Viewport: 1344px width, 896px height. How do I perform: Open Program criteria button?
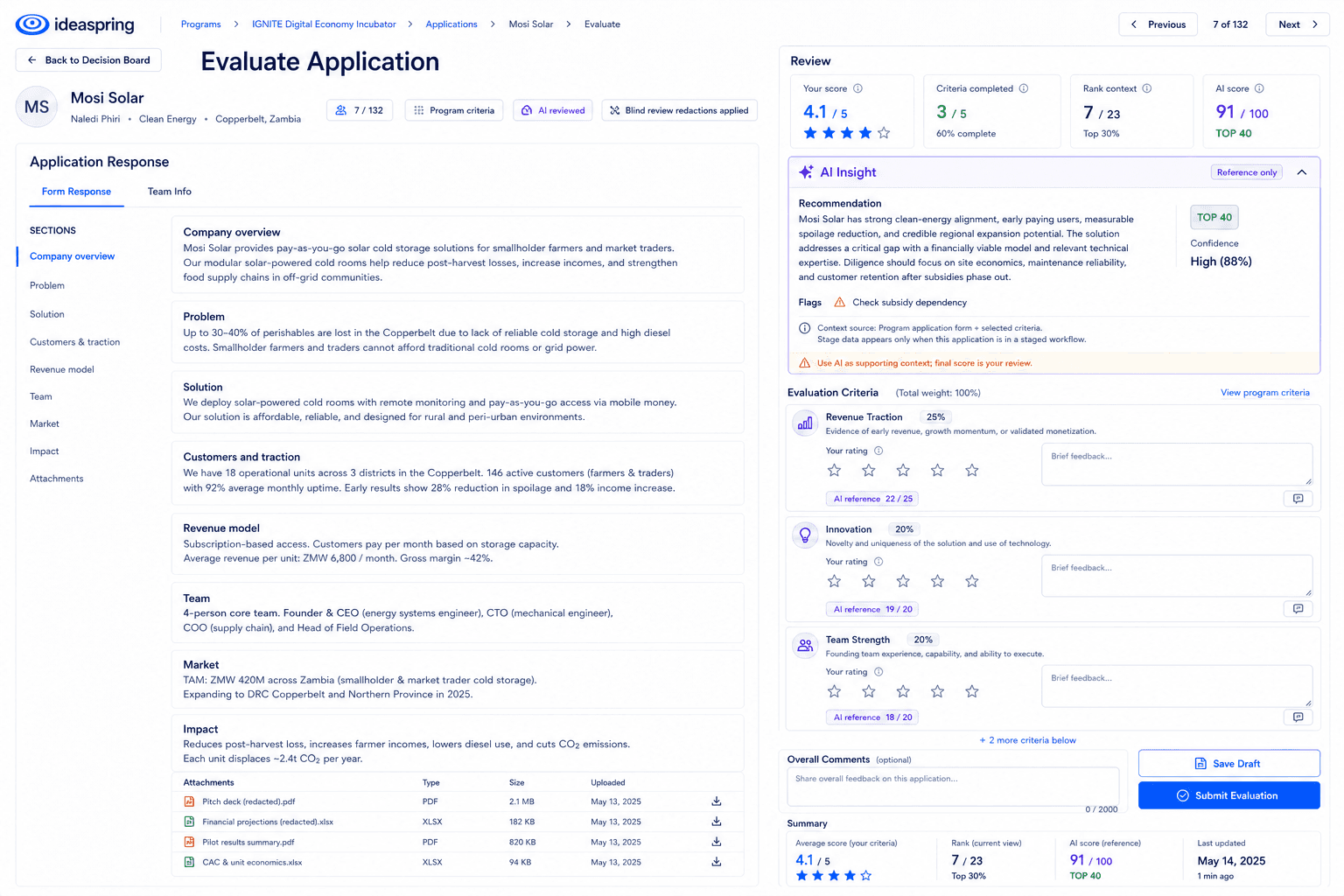(454, 110)
